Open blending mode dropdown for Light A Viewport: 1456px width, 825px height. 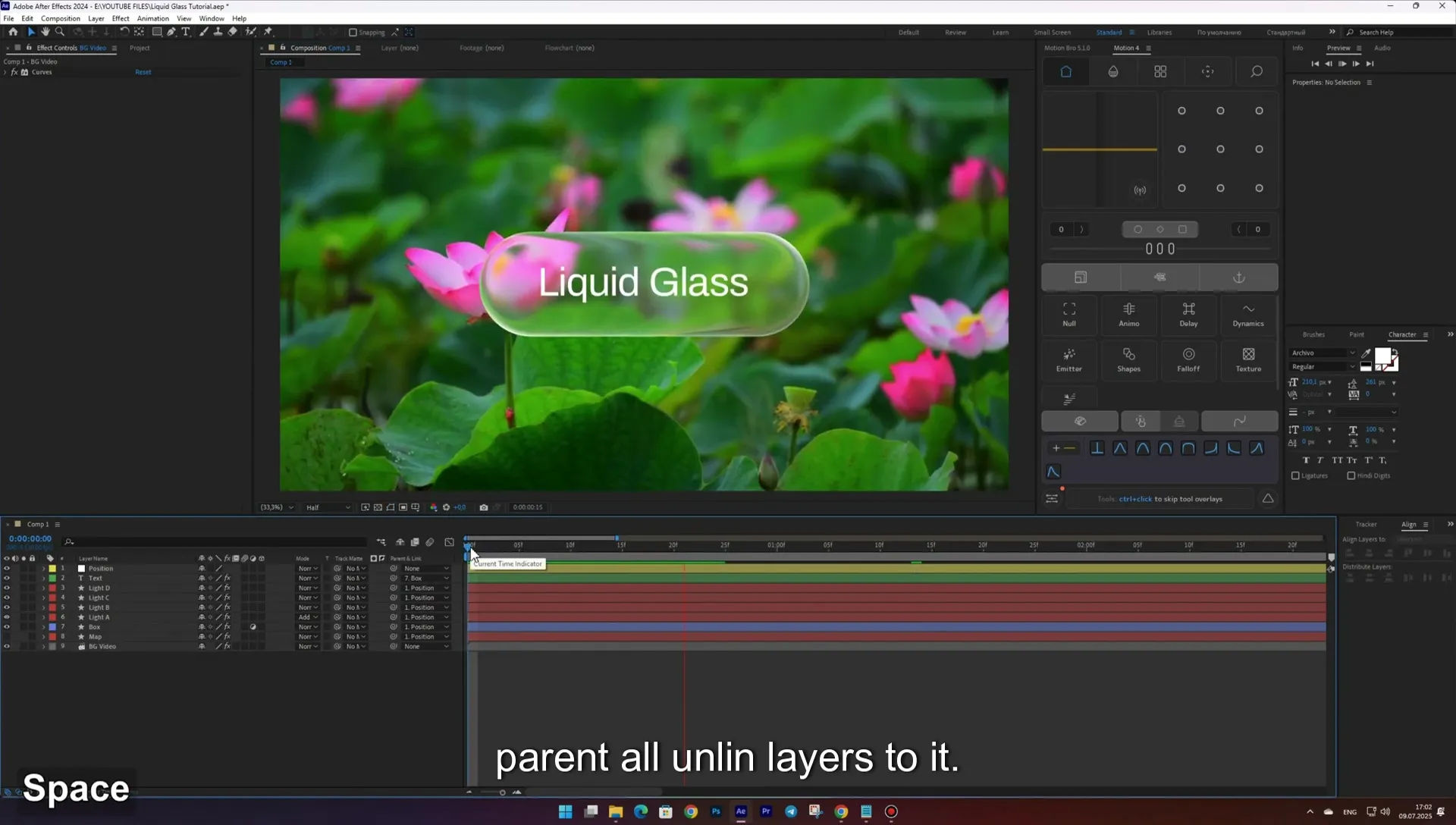tap(308, 617)
